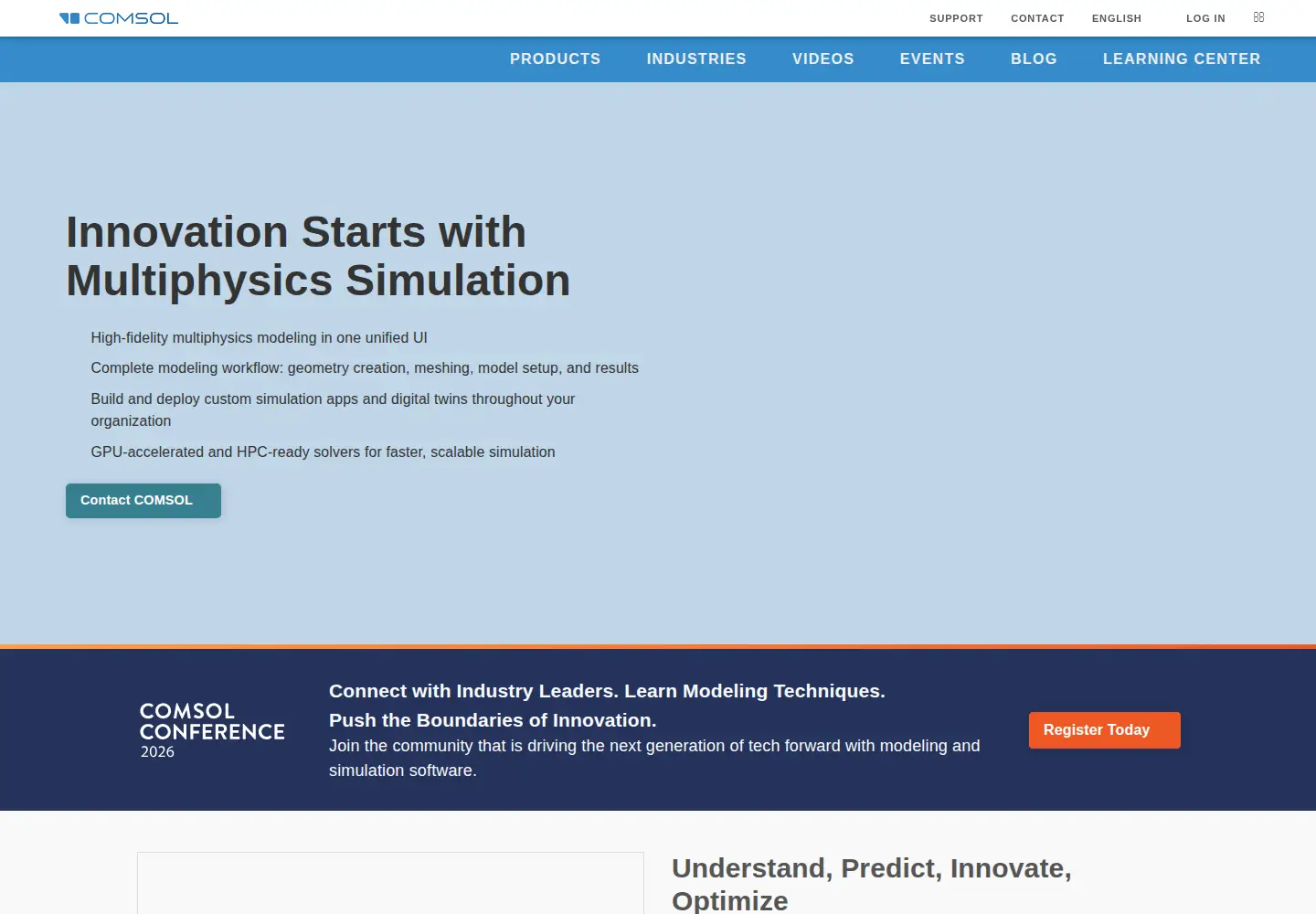Open the Learning Center menu item
Screen dimensions: 1316x914
point(1182,58)
